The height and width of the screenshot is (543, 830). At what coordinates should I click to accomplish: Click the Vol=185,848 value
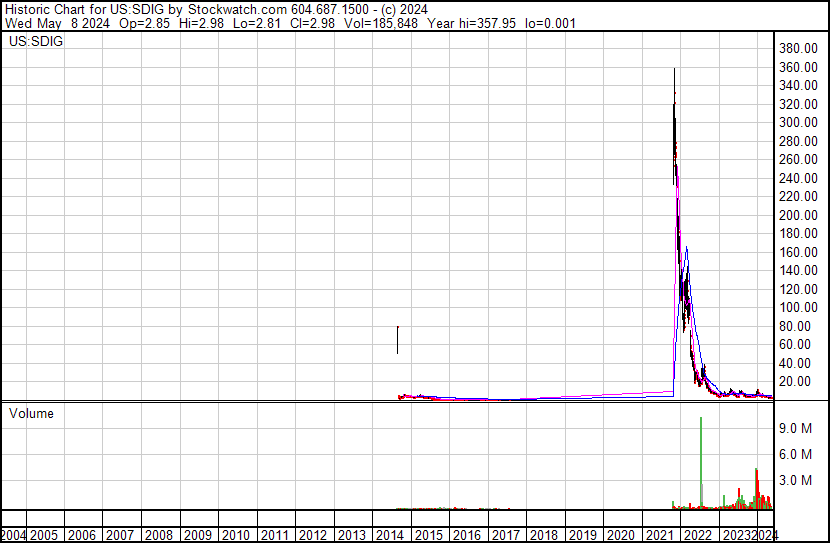point(381,23)
